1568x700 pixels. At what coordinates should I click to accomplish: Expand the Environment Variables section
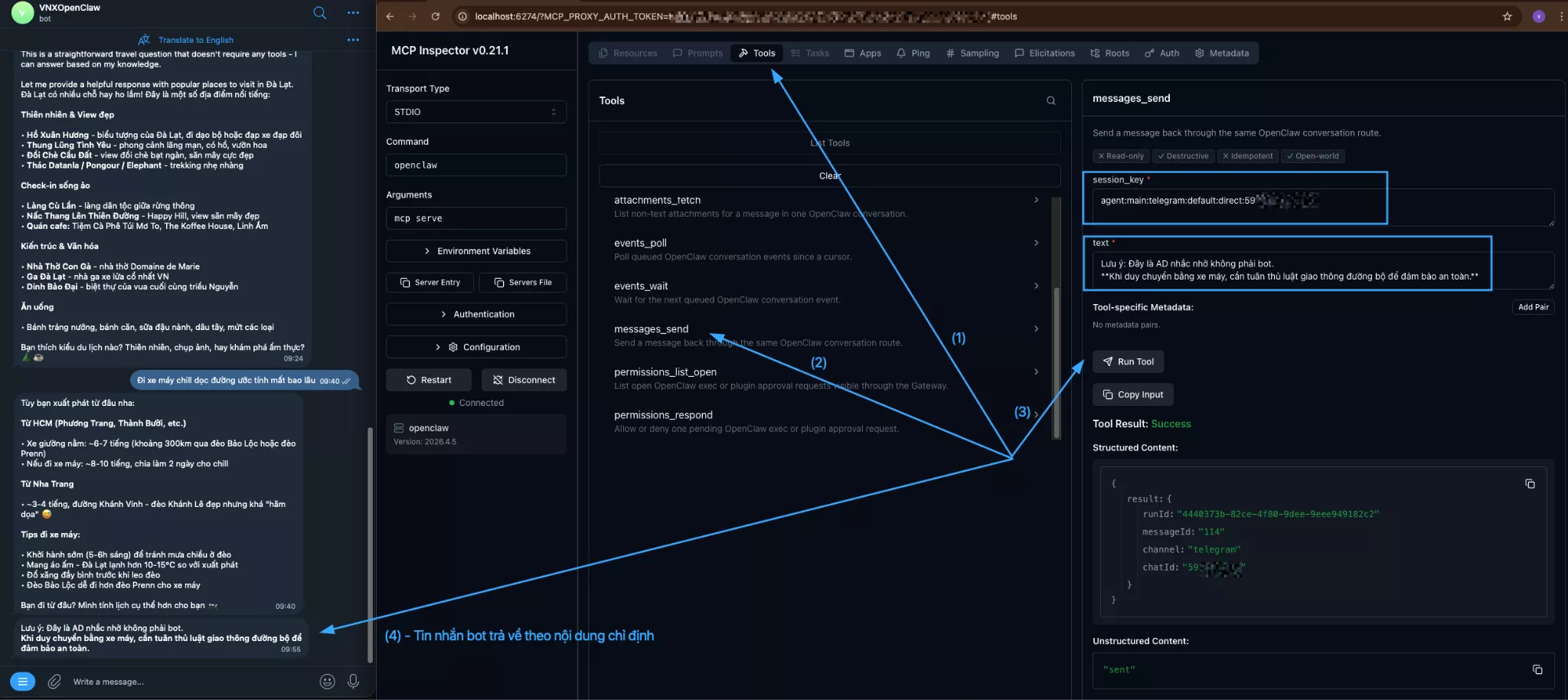[x=475, y=251]
